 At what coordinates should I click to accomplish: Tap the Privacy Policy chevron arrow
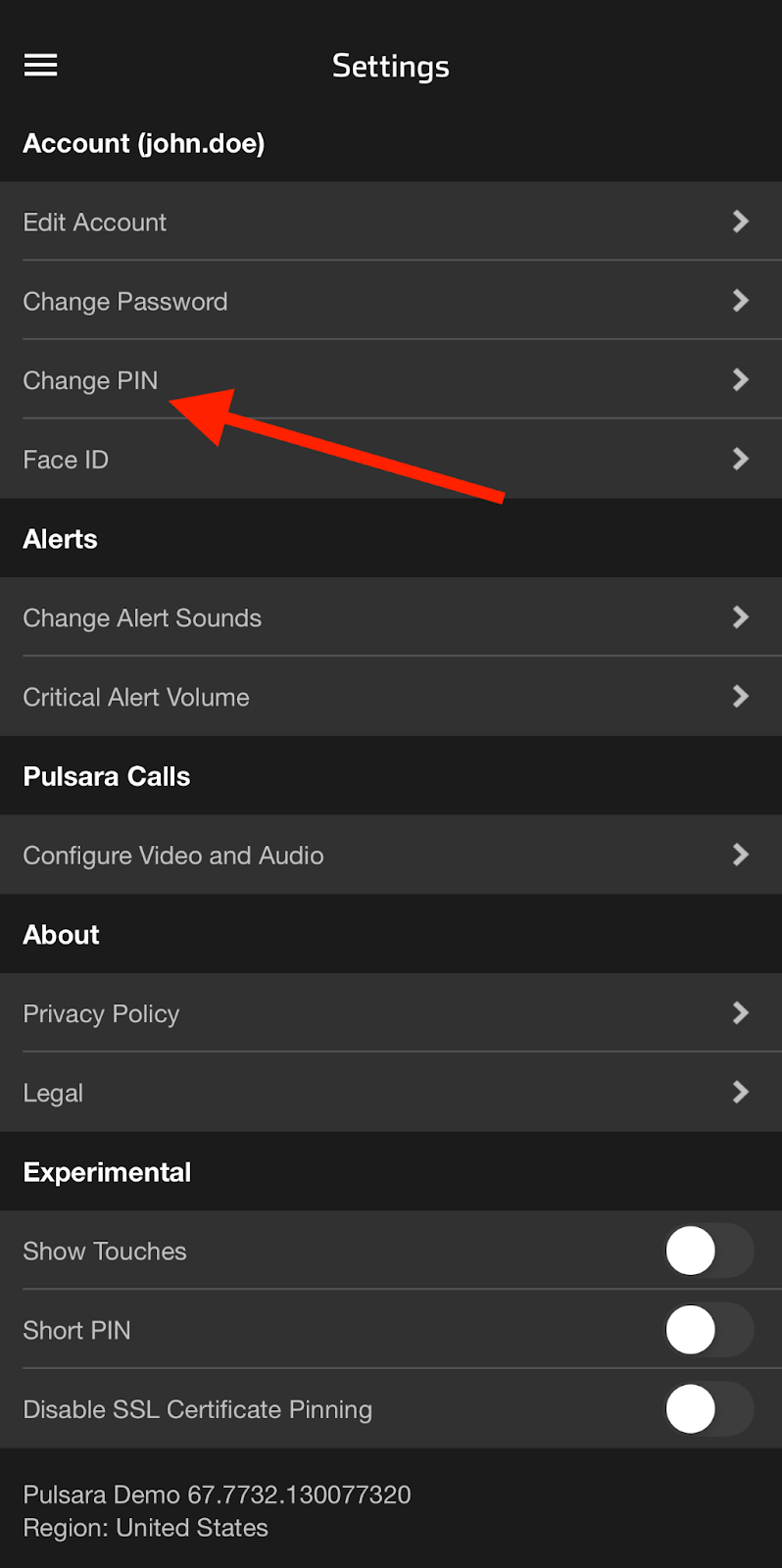pos(741,1013)
